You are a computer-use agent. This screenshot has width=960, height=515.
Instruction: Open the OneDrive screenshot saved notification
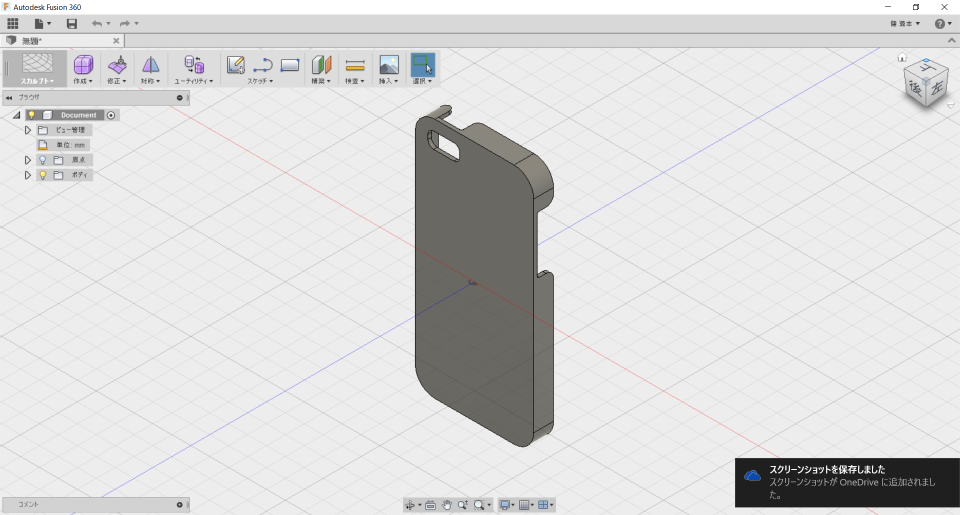pyautogui.click(x=847, y=483)
